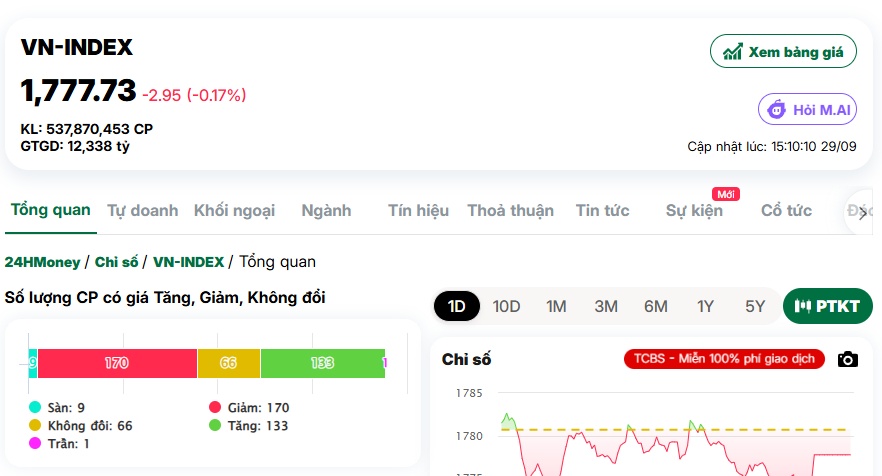Toggle the Không đổi: 66 legend entry
The image size is (882, 476).
[81, 426]
